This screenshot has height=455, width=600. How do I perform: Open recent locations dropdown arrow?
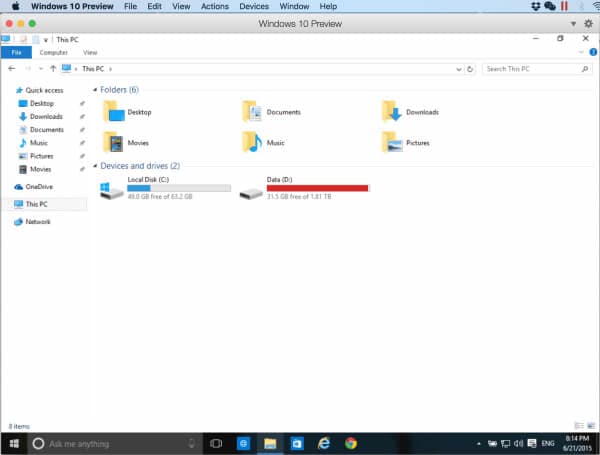pyautogui.click(x=41, y=69)
